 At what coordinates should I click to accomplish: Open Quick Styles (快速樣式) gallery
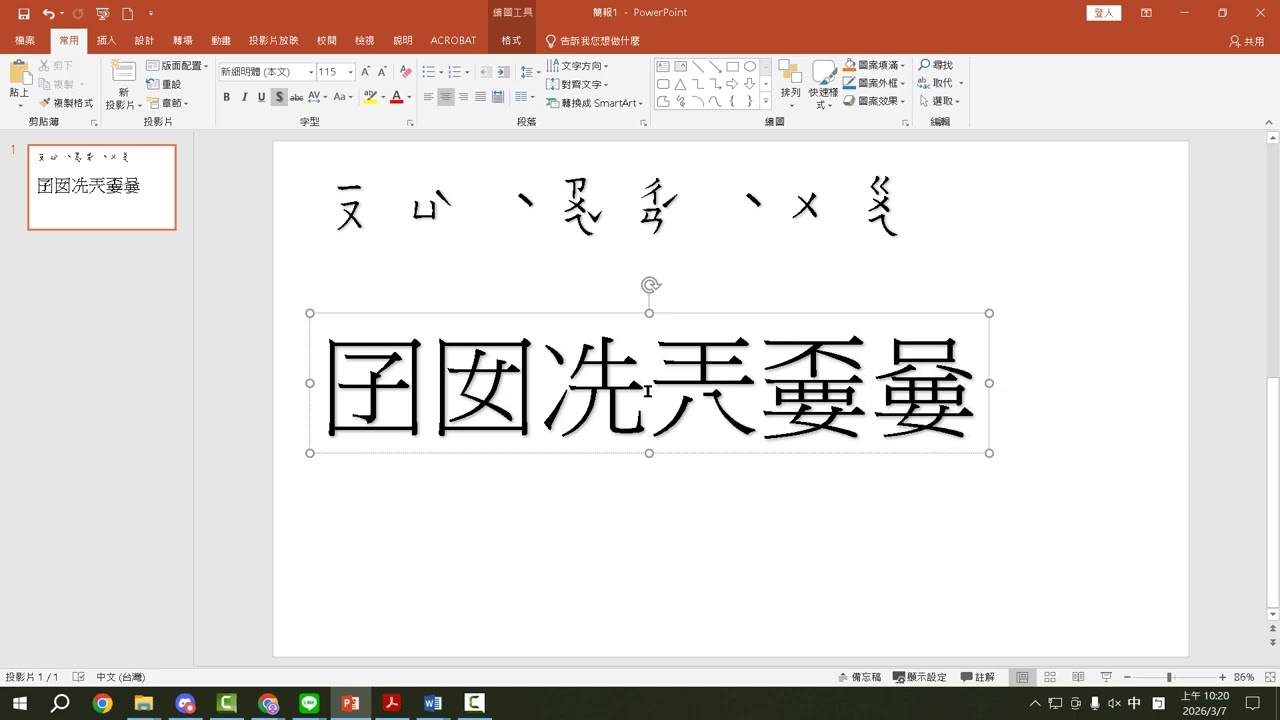click(824, 84)
